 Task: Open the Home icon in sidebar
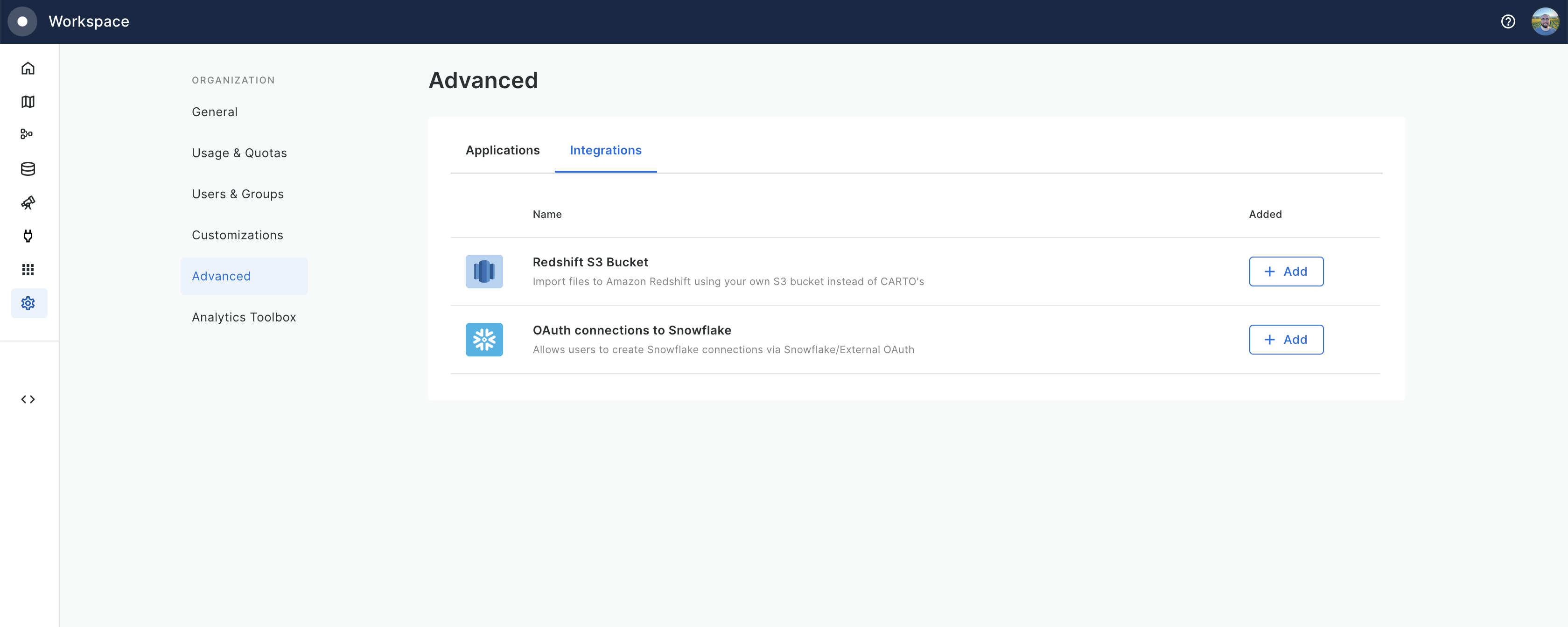pos(28,68)
